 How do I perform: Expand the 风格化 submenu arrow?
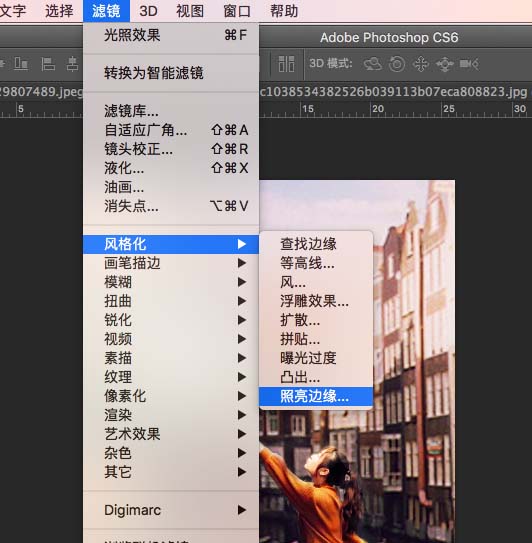(242, 244)
